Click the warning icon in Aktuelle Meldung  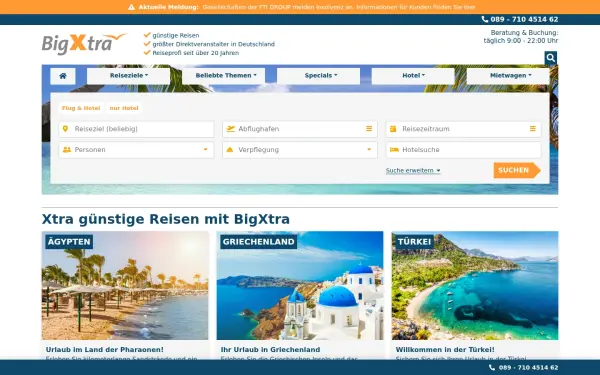131,7
